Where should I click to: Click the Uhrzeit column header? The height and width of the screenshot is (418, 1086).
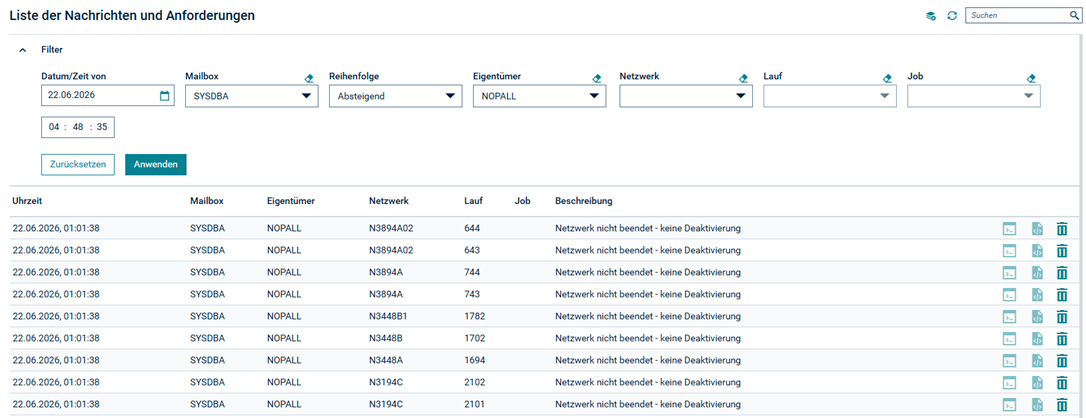(x=28, y=201)
